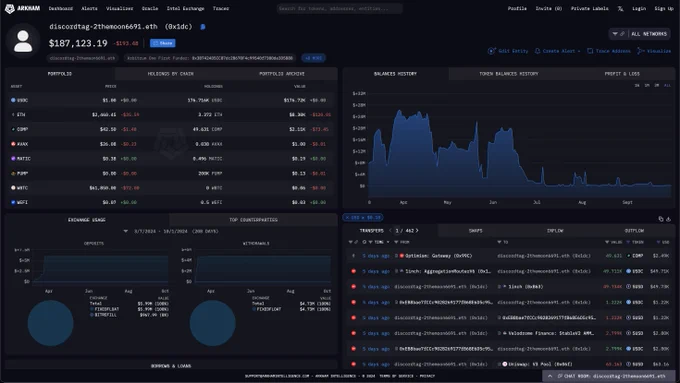Click the copy transfers icon
This screenshot has height=383, width=680.
[660, 219]
